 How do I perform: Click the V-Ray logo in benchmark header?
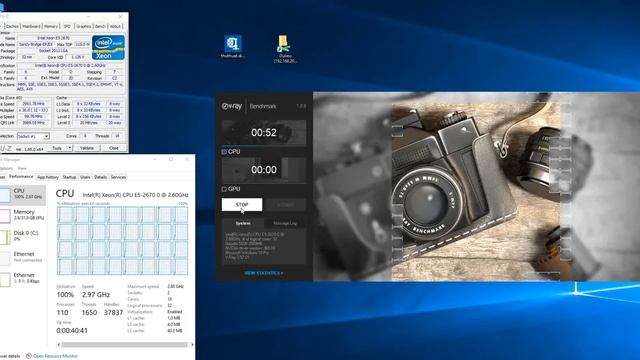point(232,106)
